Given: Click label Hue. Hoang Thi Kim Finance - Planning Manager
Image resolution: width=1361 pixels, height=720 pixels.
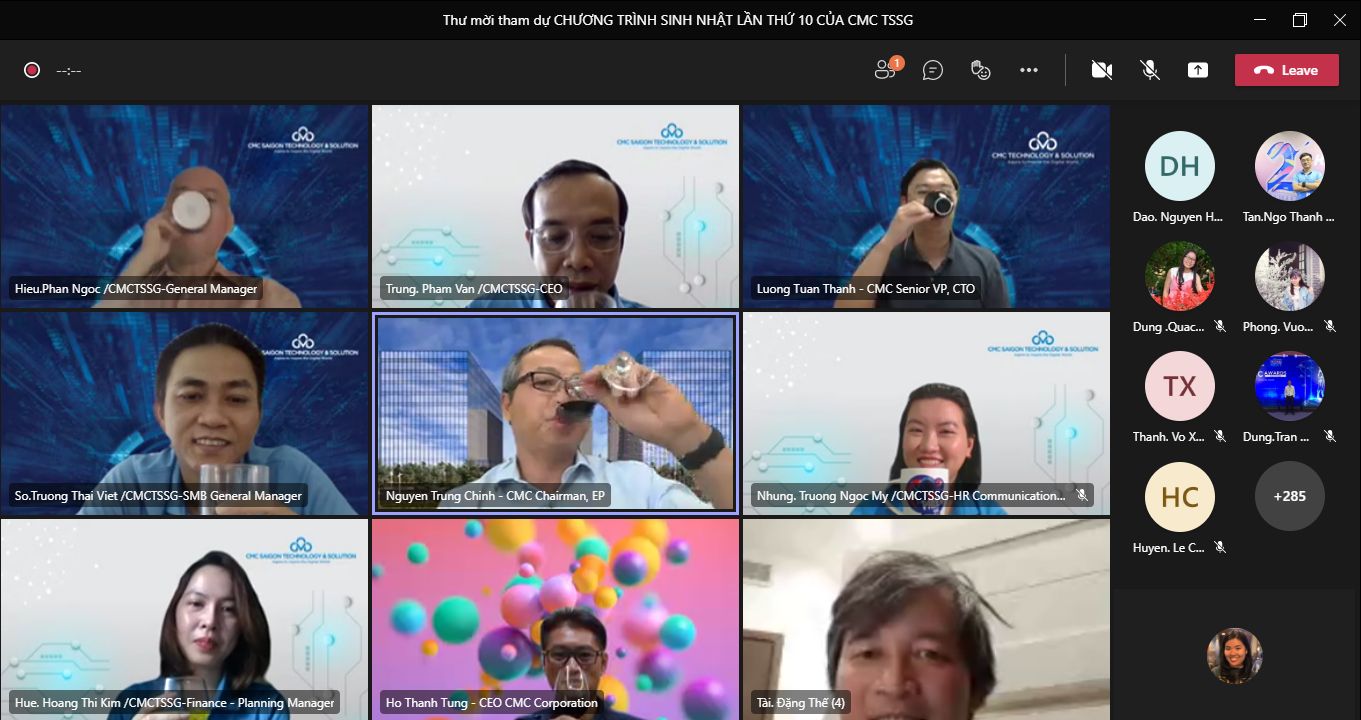Looking at the screenshot, I should click(x=174, y=702).
